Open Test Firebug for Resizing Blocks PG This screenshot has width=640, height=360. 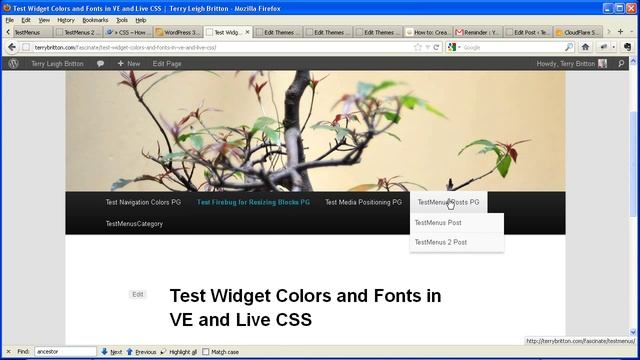(253, 202)
